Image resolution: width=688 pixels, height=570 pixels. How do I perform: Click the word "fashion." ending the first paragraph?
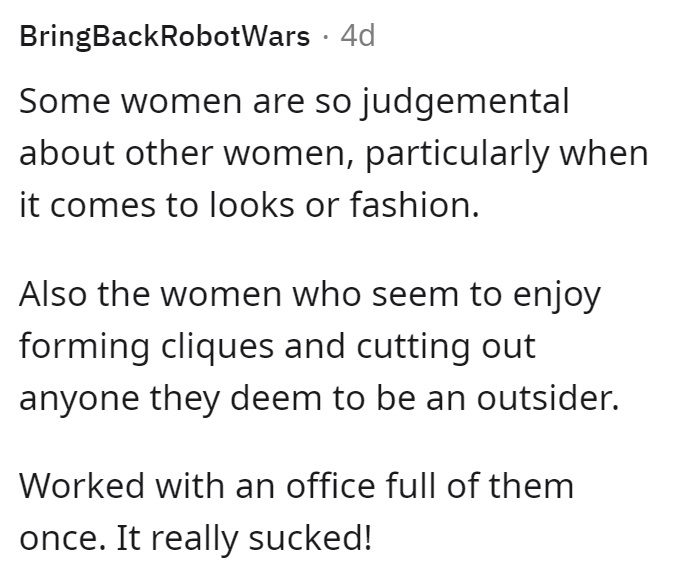414,204
